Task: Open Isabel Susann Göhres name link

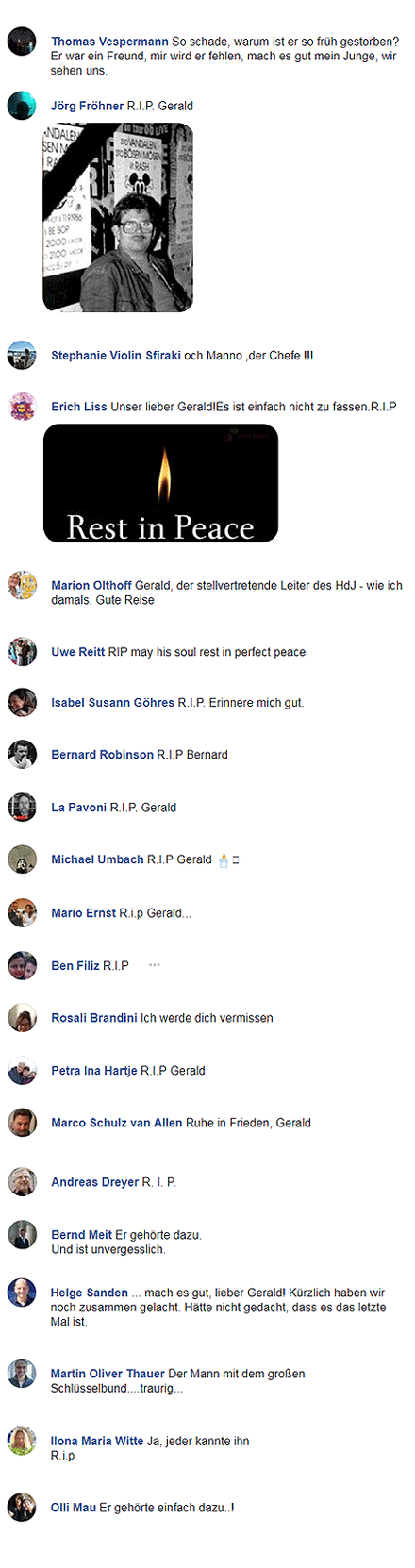Action: tap(113, 703)
